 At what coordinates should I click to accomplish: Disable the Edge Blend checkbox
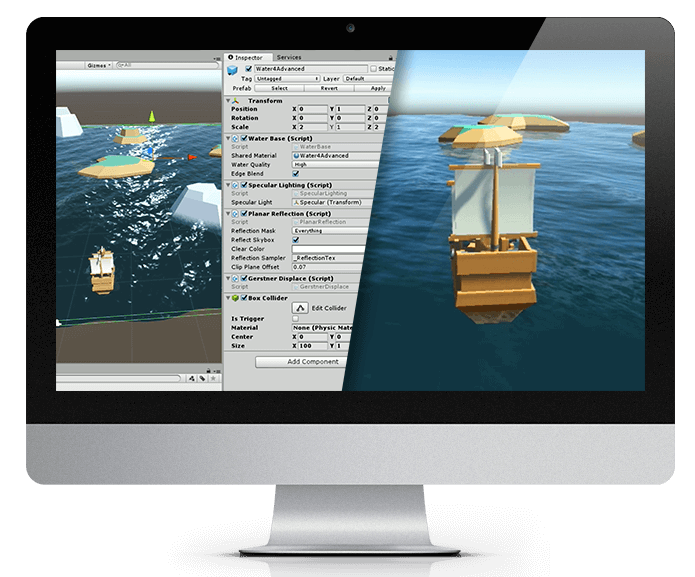pos(295,174)
